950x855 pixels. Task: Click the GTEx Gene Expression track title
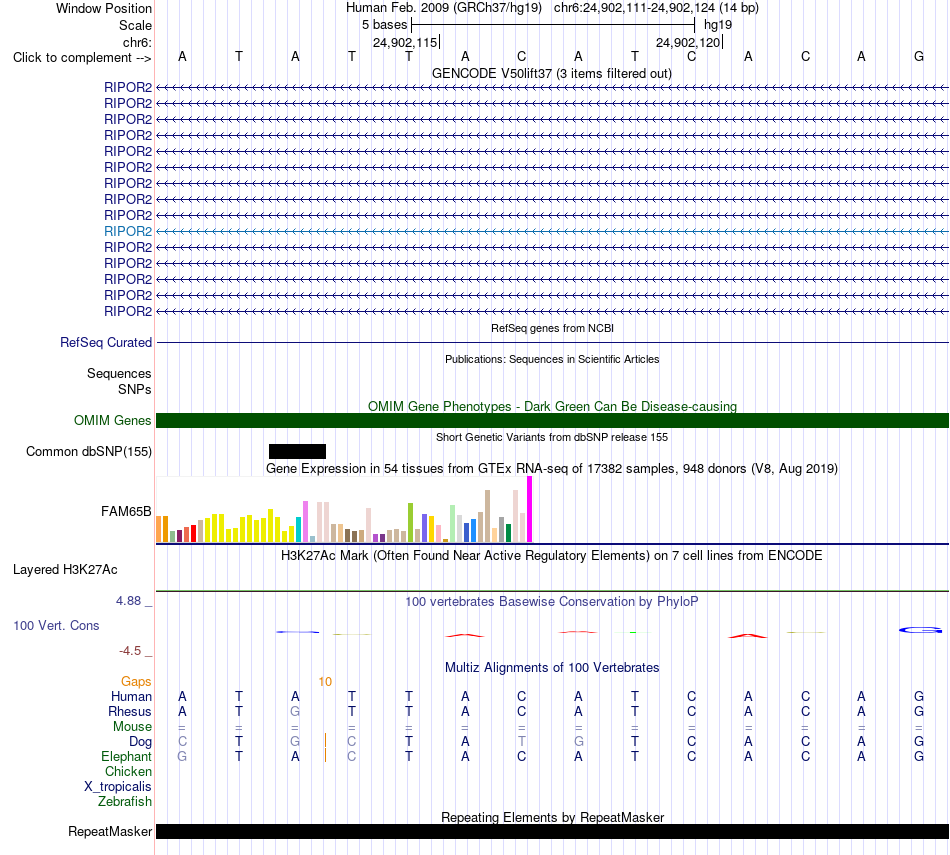click(552, 468)
